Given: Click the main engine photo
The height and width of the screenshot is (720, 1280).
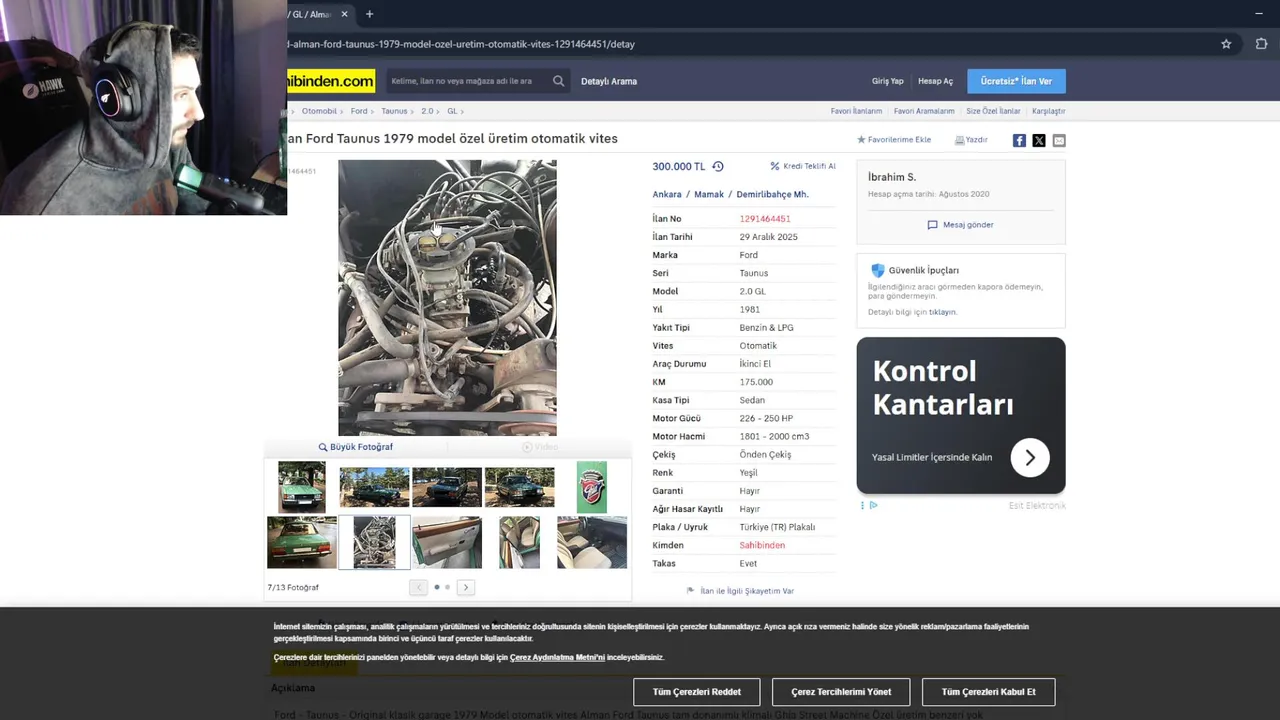Looking at the screenshot, I should pos(447,298).
